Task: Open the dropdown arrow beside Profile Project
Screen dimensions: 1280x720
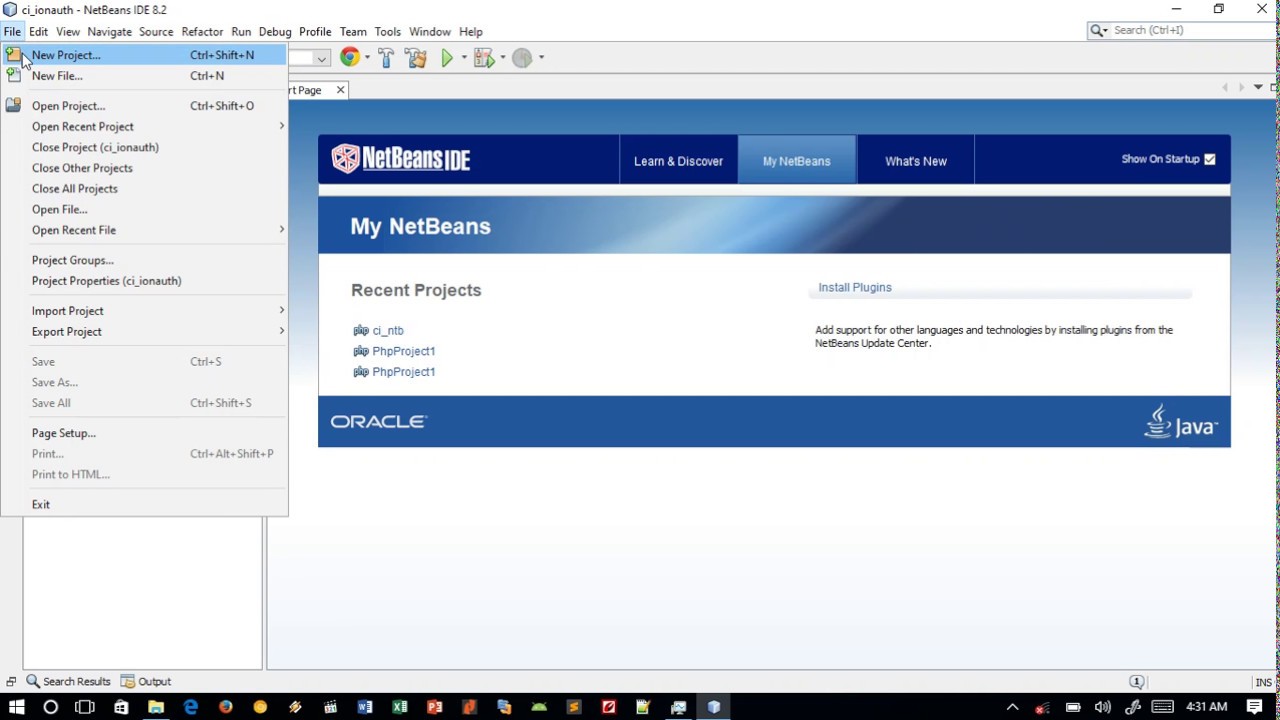Action: pos(541,58)
